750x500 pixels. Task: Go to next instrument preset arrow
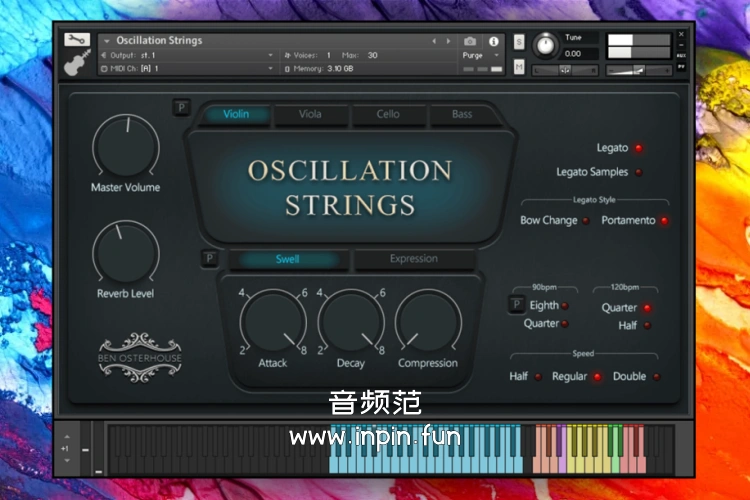tap(448, 41)
